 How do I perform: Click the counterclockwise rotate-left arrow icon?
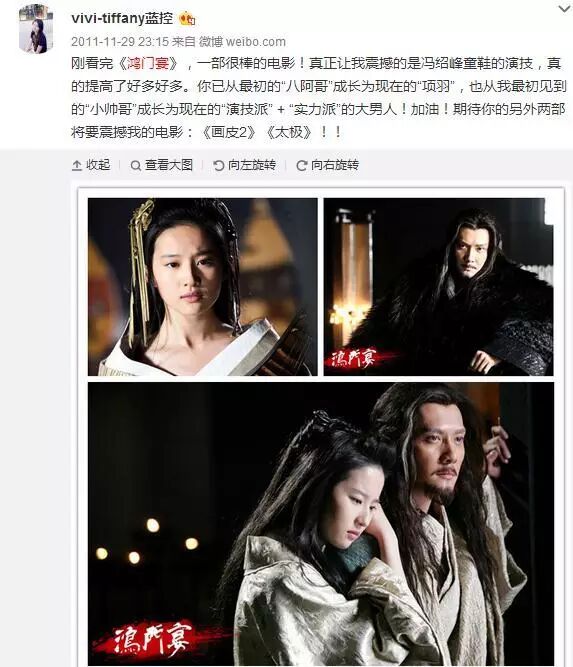point(219,165)
